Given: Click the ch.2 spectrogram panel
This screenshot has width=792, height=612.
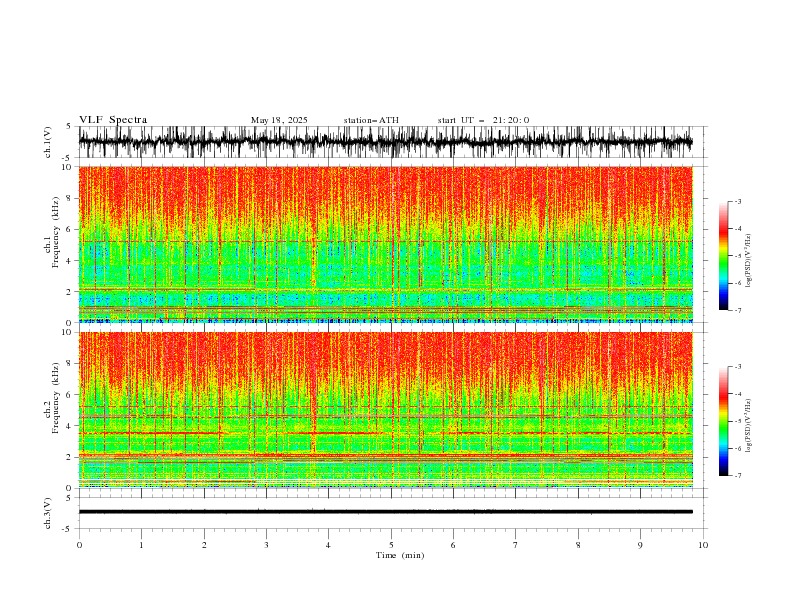Looking at the screenshot, I should tap(386, 410).
